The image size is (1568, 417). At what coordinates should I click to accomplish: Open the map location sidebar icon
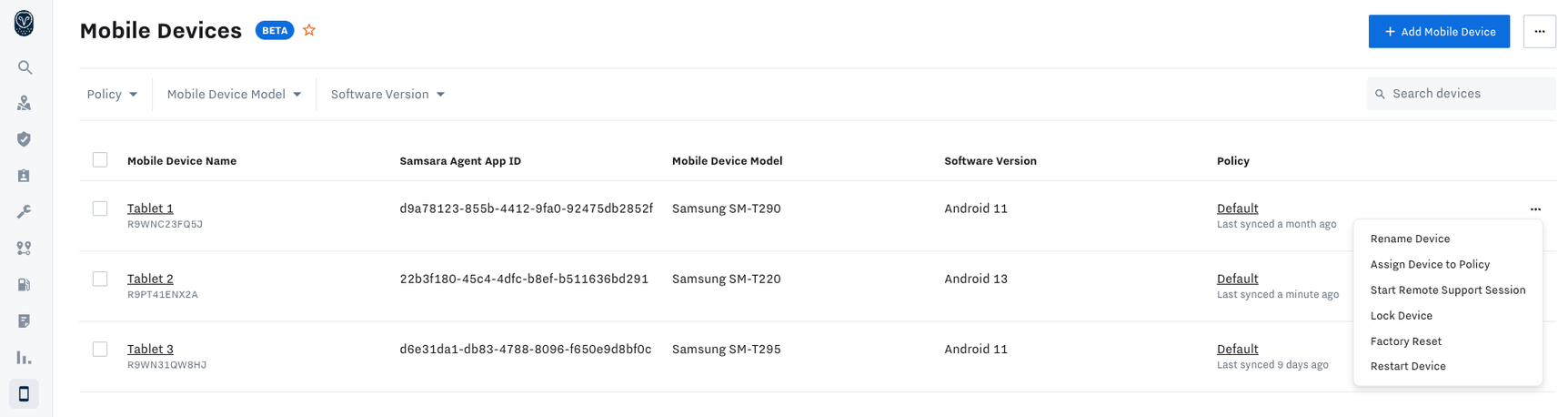pyautogui.click(x=25, y=103)
